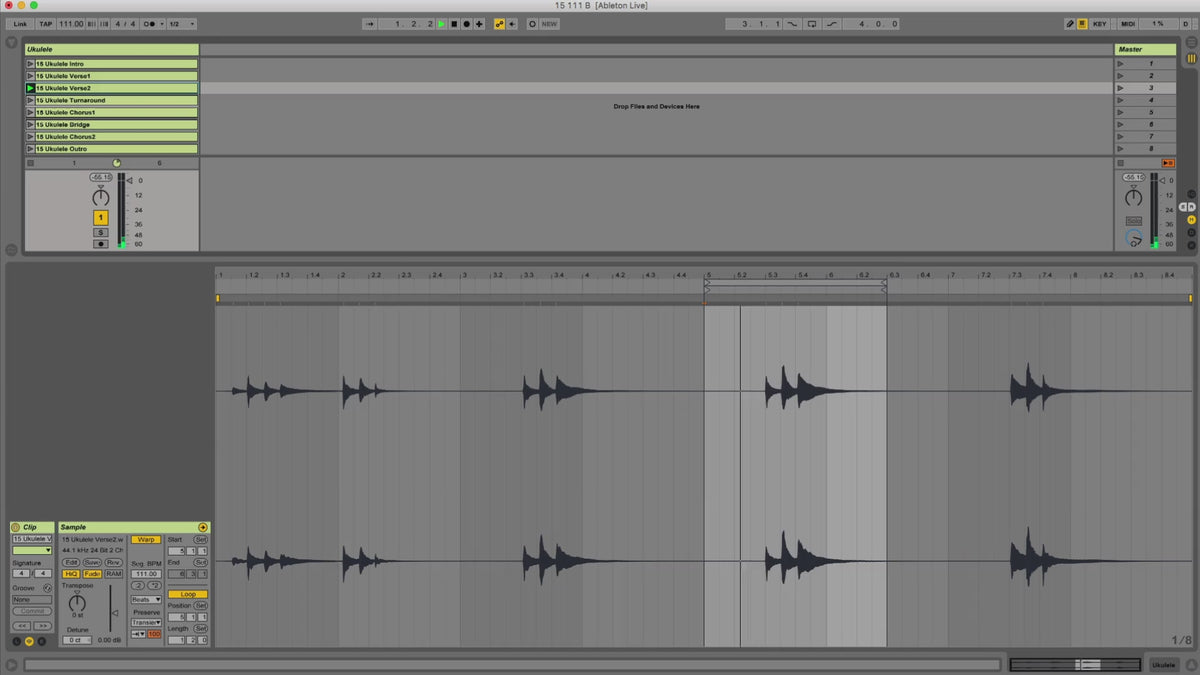Launch Master scene 5
Viewport: 1200px width, 675px height.
(1119, 112)
